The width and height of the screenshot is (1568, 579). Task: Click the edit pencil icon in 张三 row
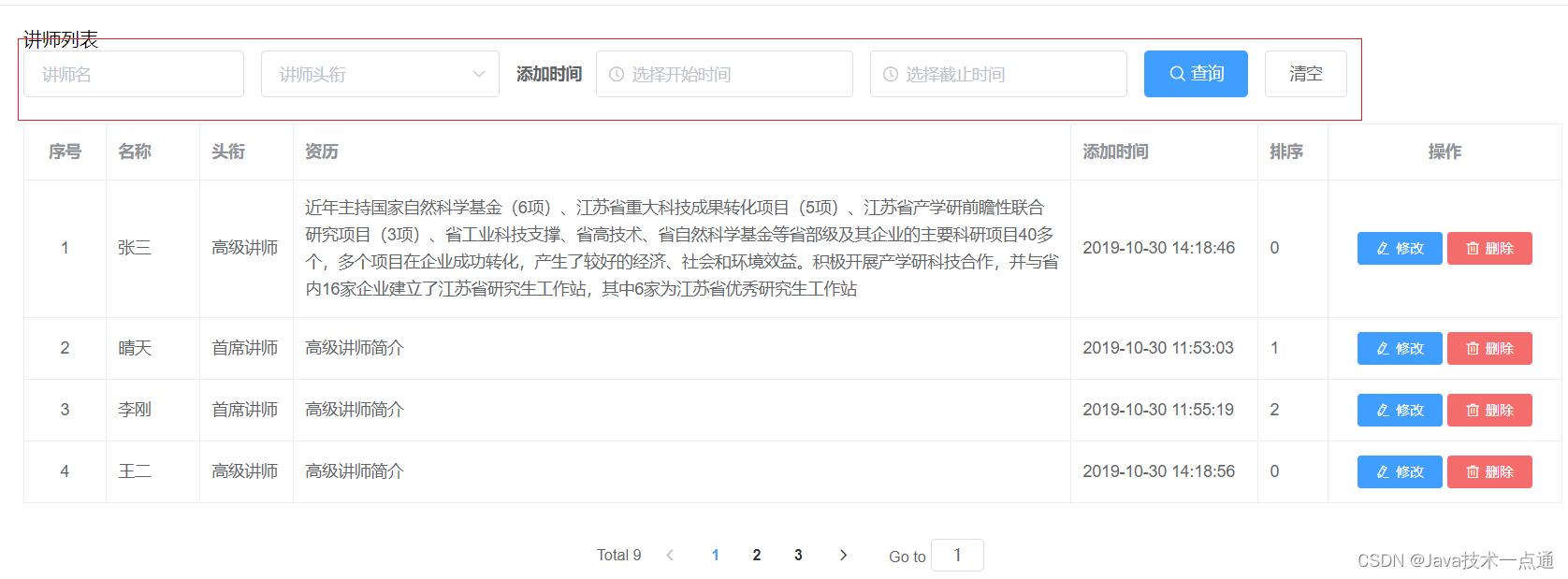coord(1383,248)
